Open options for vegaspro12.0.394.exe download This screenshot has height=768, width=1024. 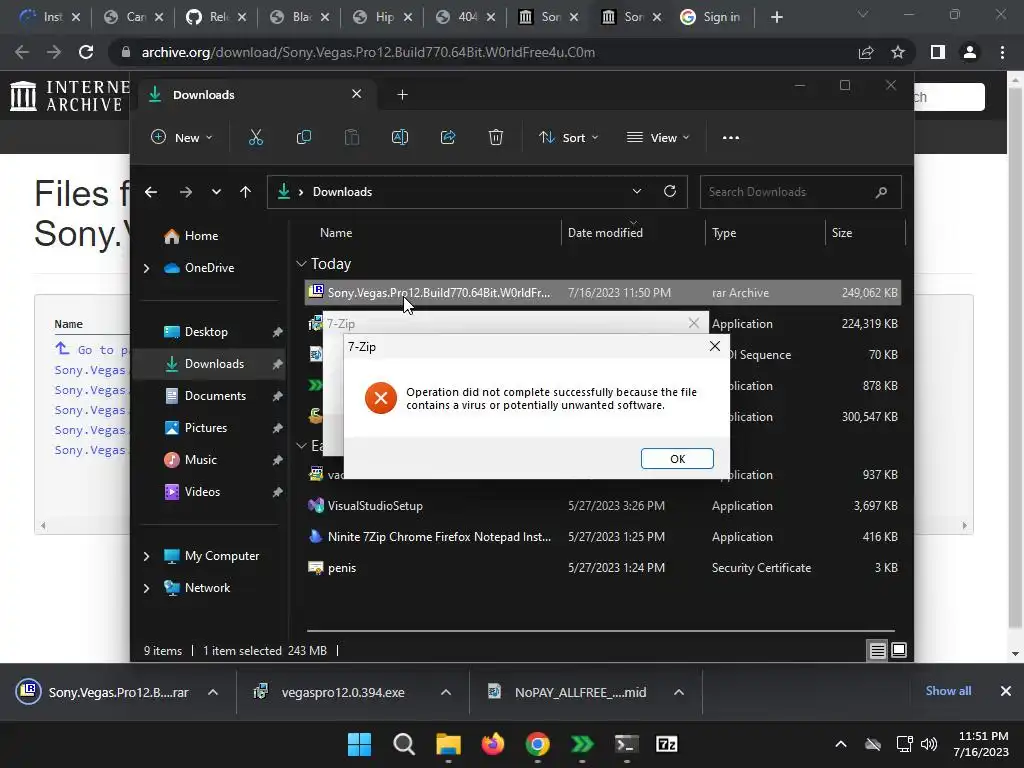[x=445, y=692]
